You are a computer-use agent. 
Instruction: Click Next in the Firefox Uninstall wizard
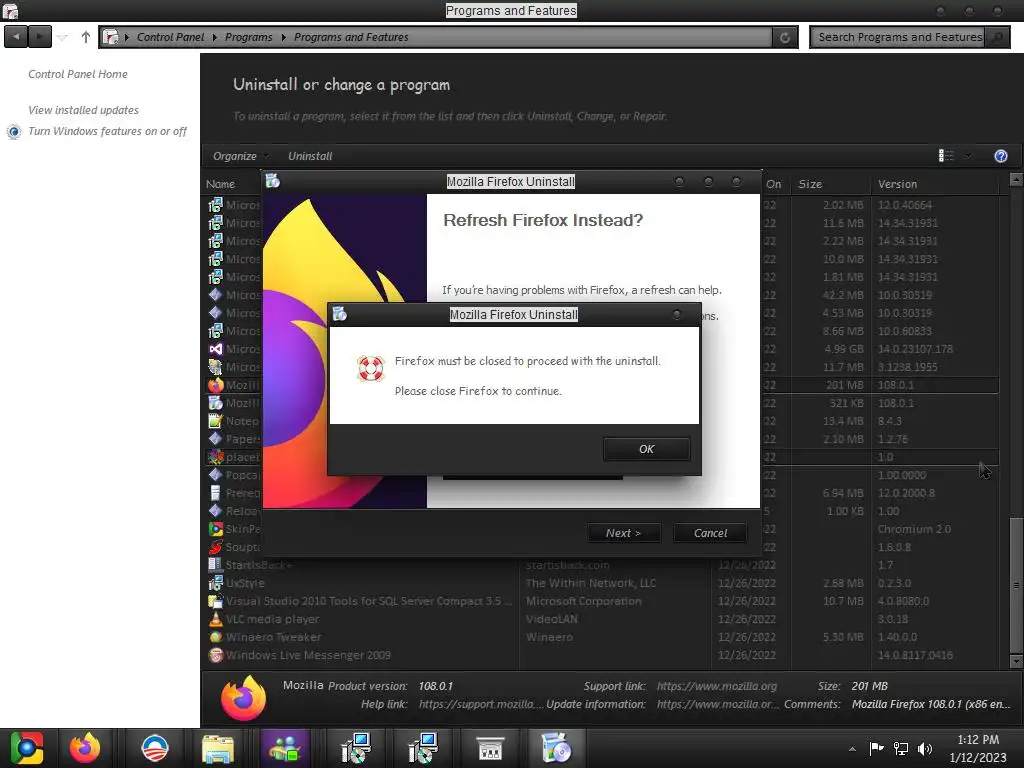click(x=624, y=533)
